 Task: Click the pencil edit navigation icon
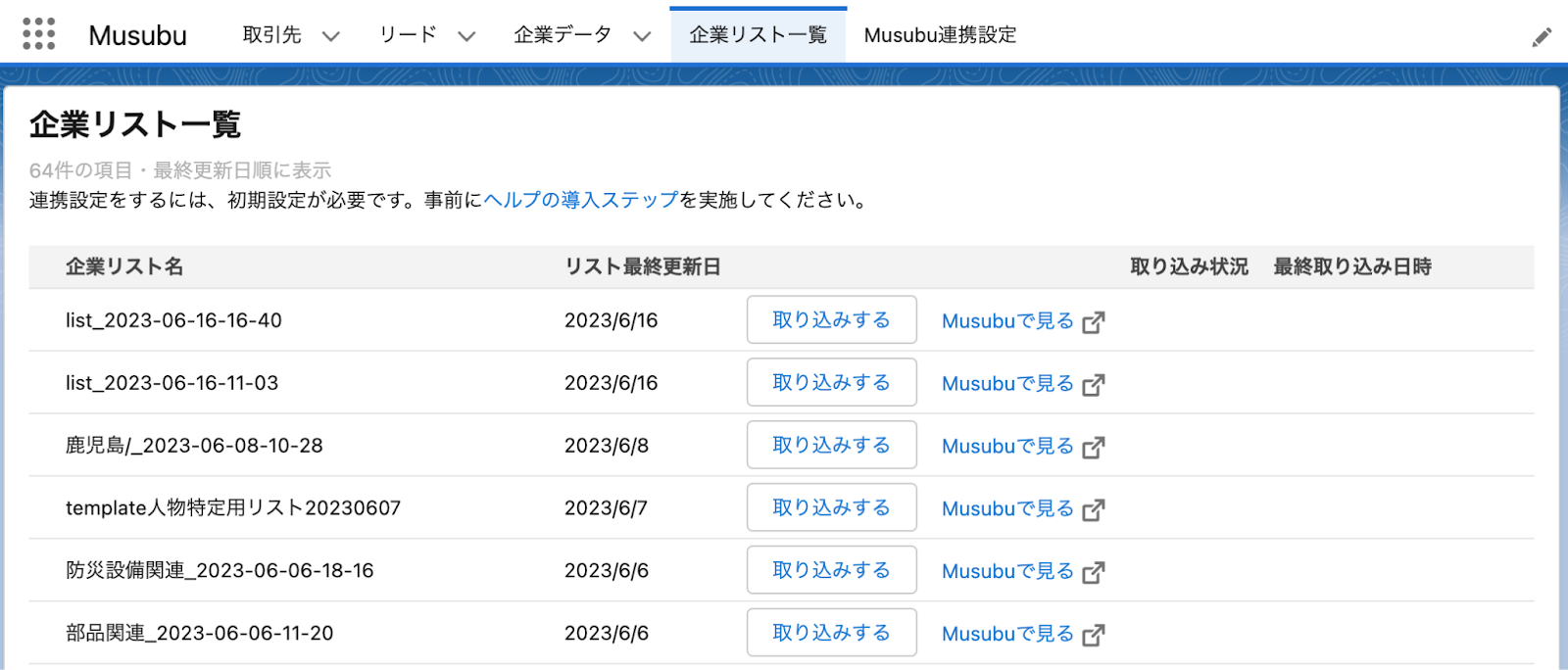pyautogui.click(x=1542, y=37)
